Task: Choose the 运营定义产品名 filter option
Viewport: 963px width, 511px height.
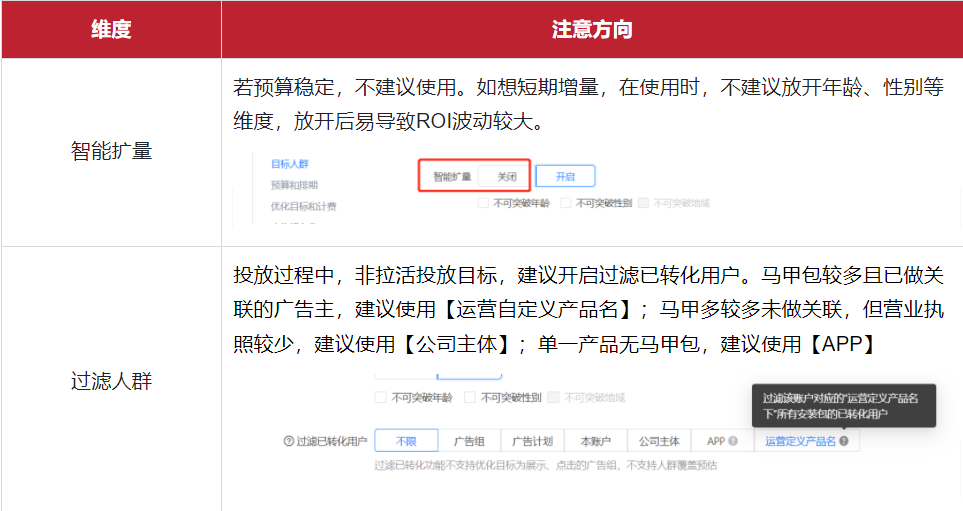Action: pyautogui.click(x=806, y=441)
